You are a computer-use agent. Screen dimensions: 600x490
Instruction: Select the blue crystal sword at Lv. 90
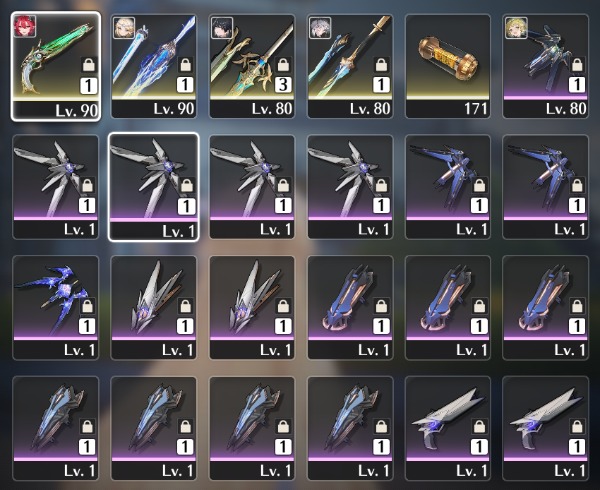point(153,66)
